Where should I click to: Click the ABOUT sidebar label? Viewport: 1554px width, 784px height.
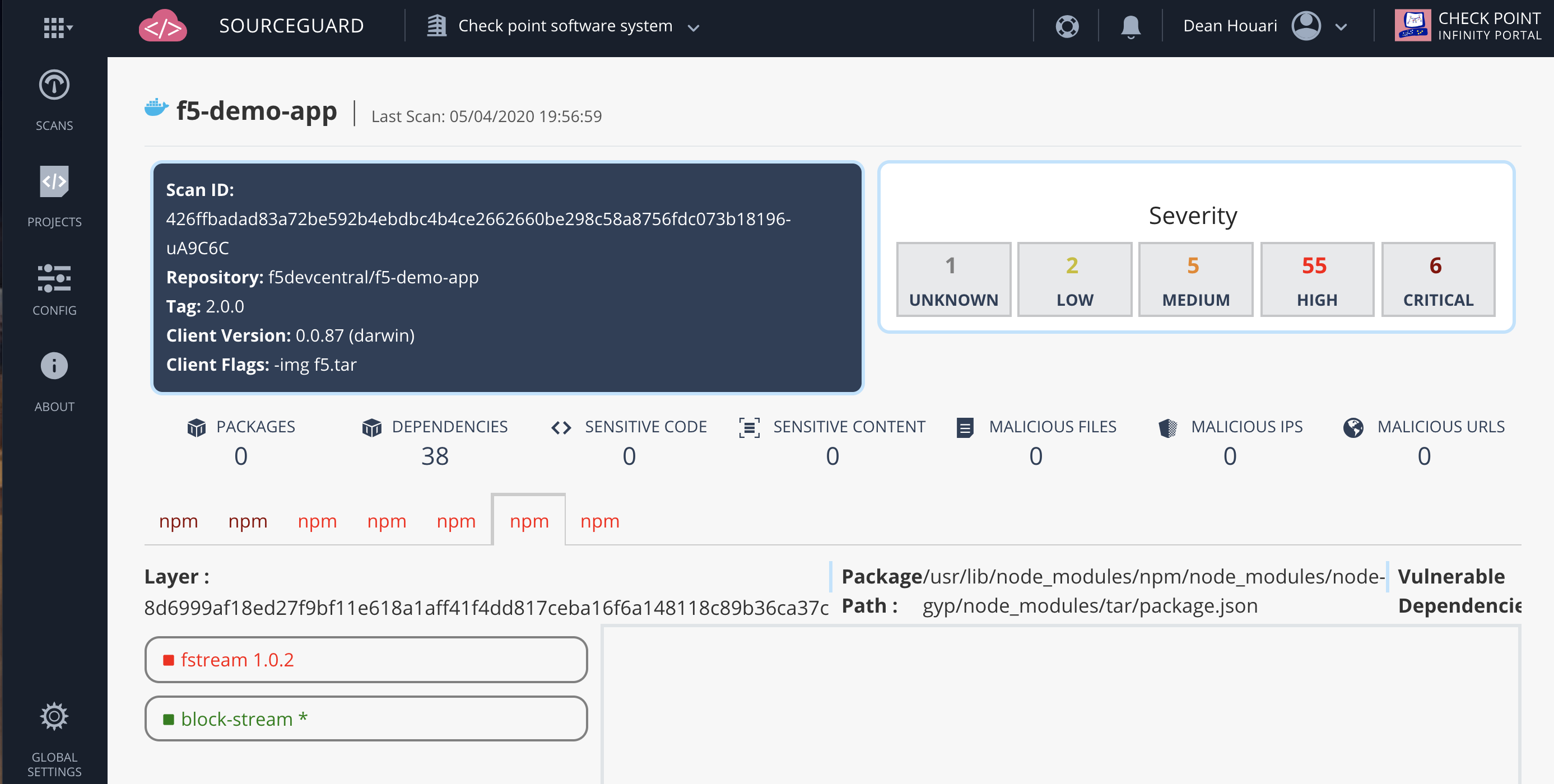point(54,407)
